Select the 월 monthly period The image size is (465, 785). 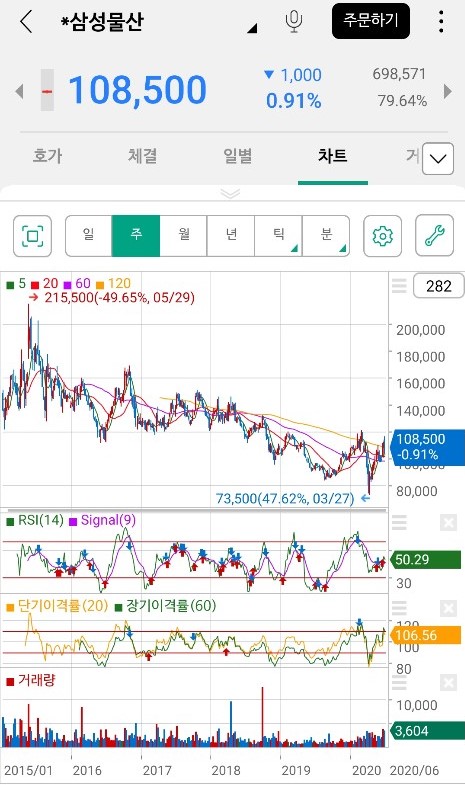tap(183, 236)
